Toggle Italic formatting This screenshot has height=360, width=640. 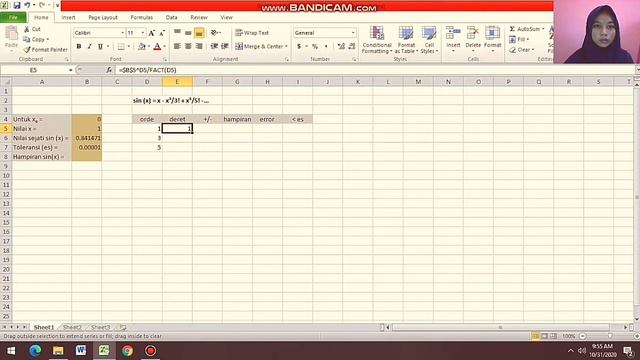click(x=89, y=47)
